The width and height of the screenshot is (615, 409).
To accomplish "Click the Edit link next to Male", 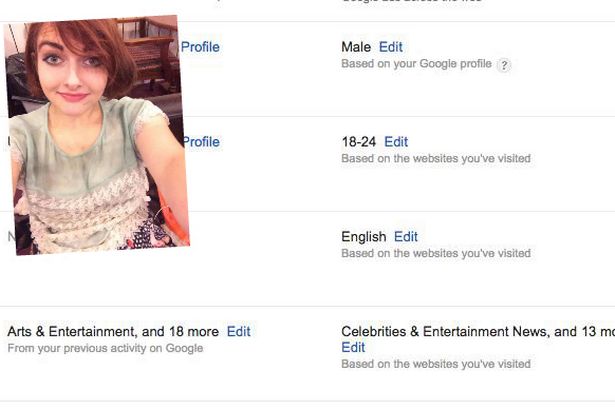I will 391,47.
